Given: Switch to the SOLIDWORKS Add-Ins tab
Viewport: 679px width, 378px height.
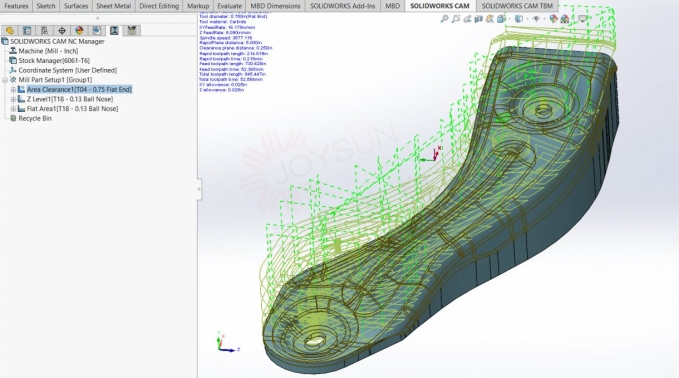Looking at the screenshot, I should [343, 6].
